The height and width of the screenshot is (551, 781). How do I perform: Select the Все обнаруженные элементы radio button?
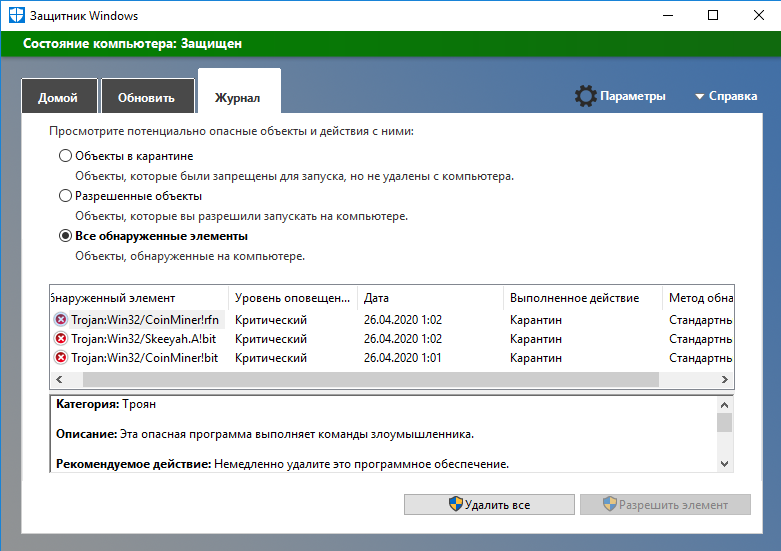(x=65, y=236)
